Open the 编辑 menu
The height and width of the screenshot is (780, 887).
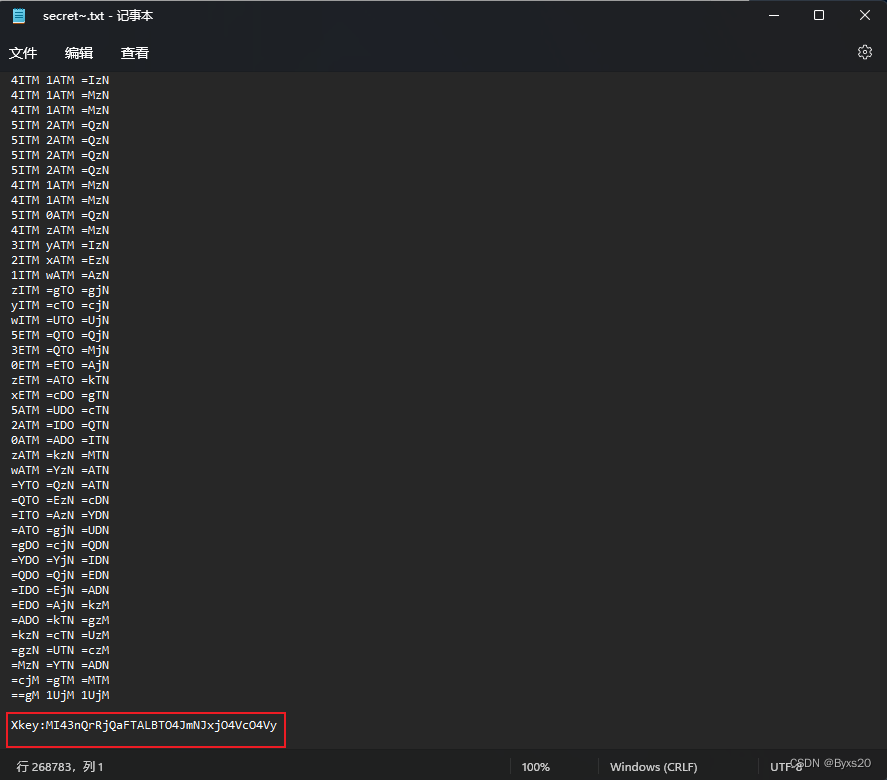coord(79,53)
